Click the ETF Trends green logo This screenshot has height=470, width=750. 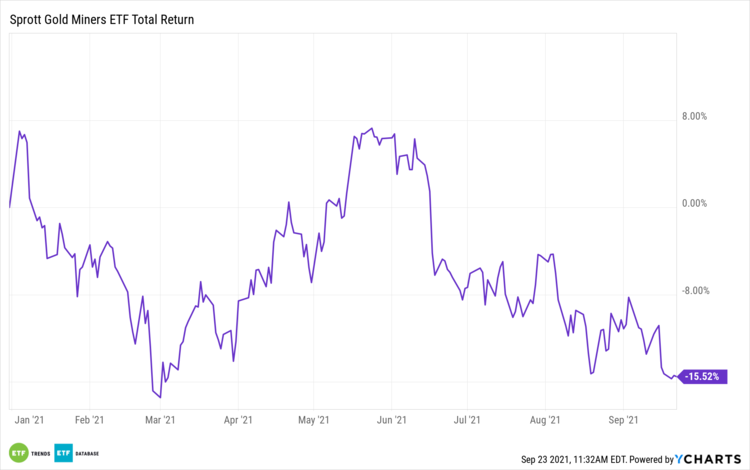click(x=17, y=453)
